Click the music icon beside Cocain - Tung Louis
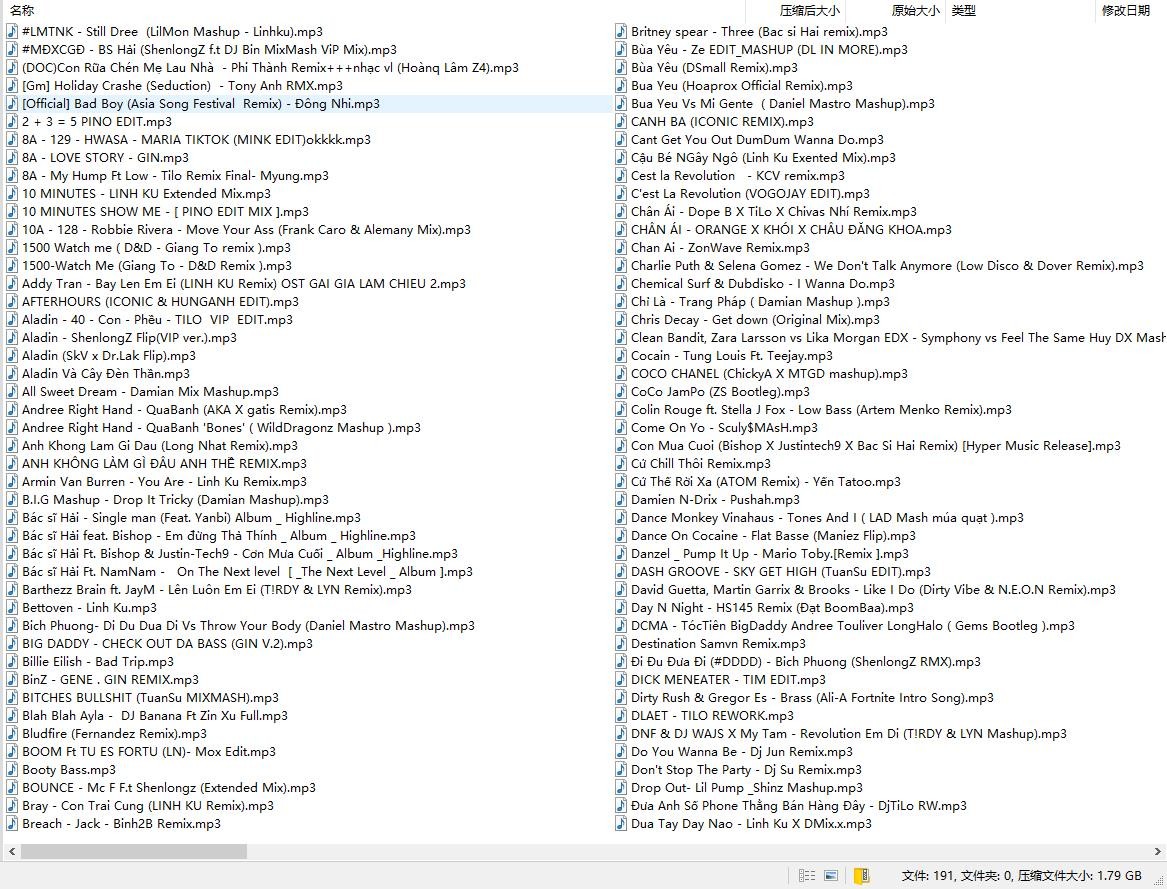 621,356
